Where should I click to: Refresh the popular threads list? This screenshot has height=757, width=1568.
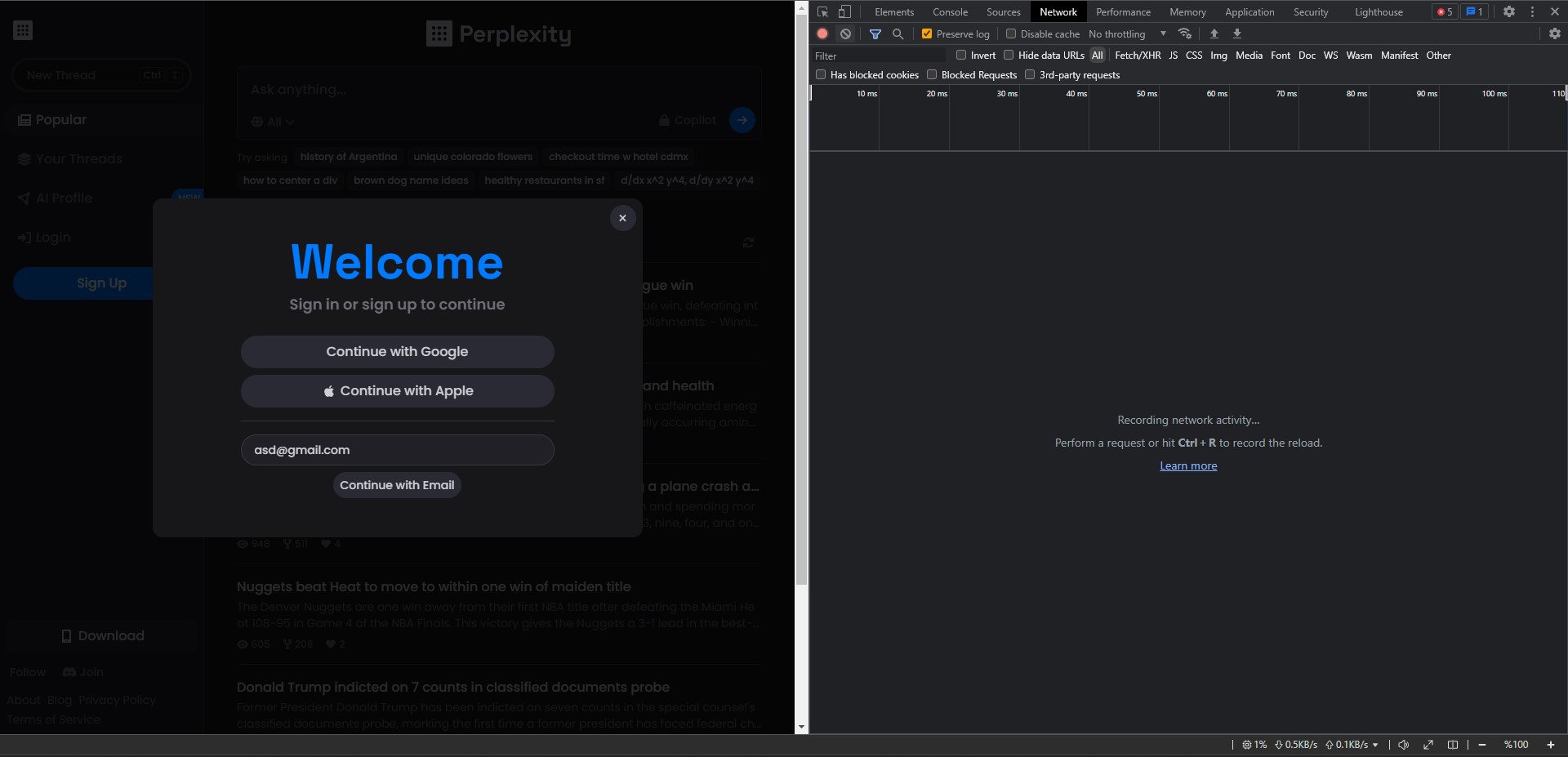(748, 243)
